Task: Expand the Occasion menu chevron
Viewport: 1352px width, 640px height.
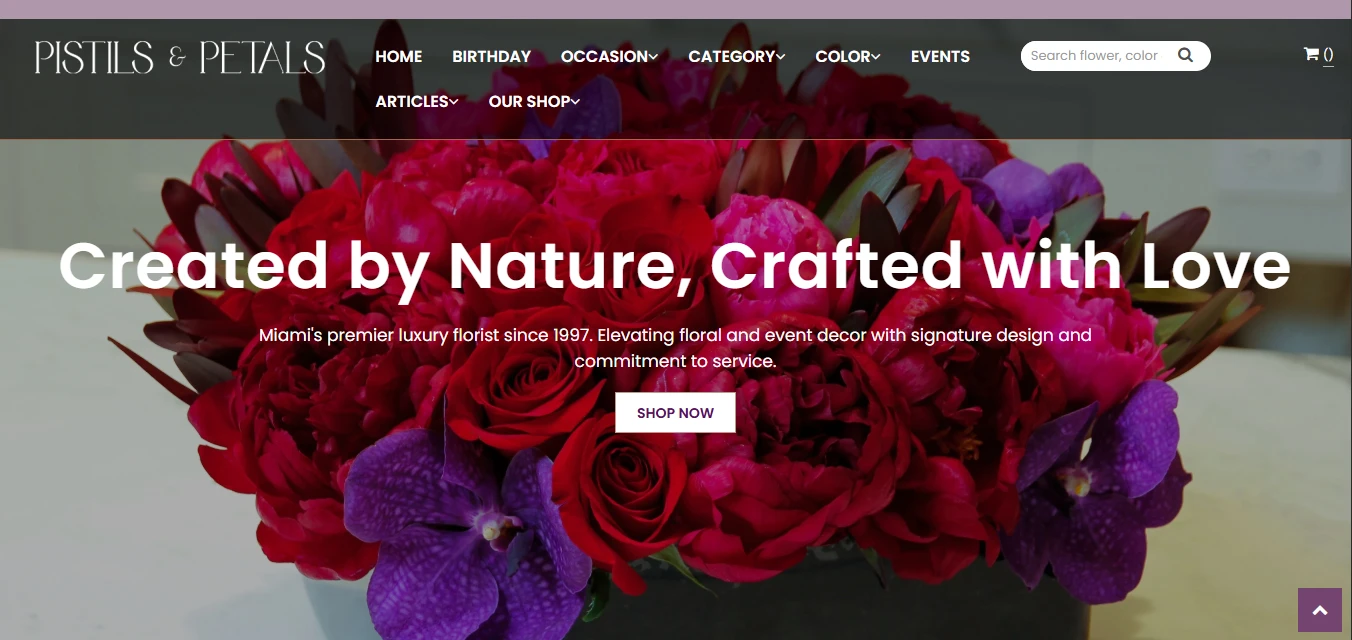Action: tap(653, 57)
